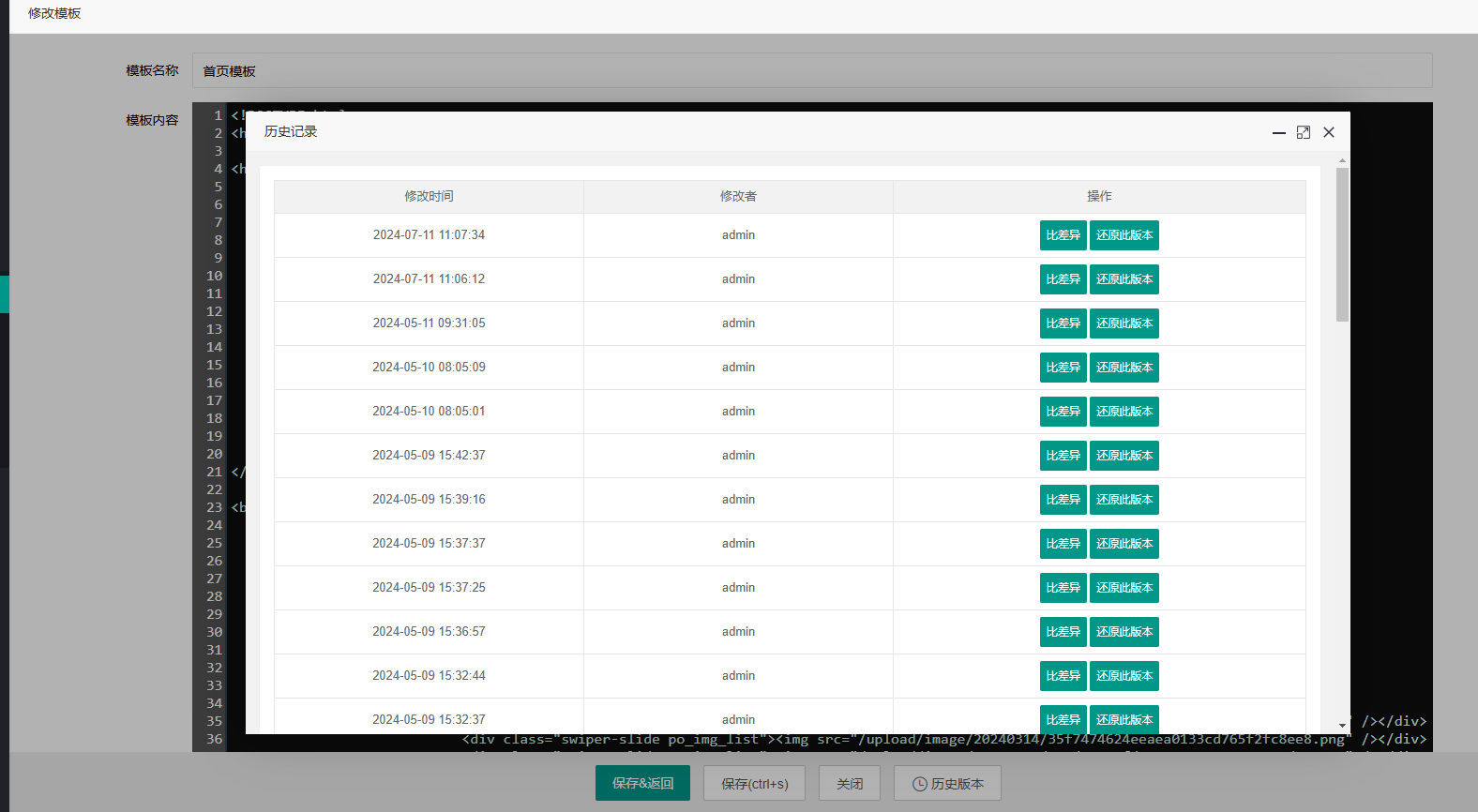Viewport: 1478px width, 812px height.
Task: Click admin in the 2024-05-09 15:39:16 row
Action: [x=738, y=500]
